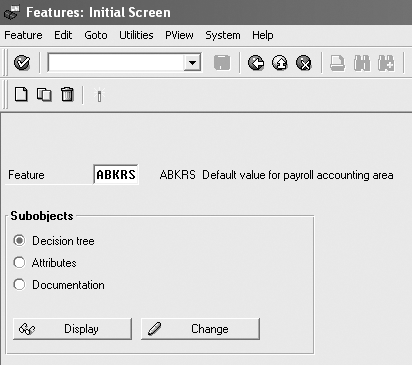
Task: Click the transaction command input field
Action: coord(116,62)
